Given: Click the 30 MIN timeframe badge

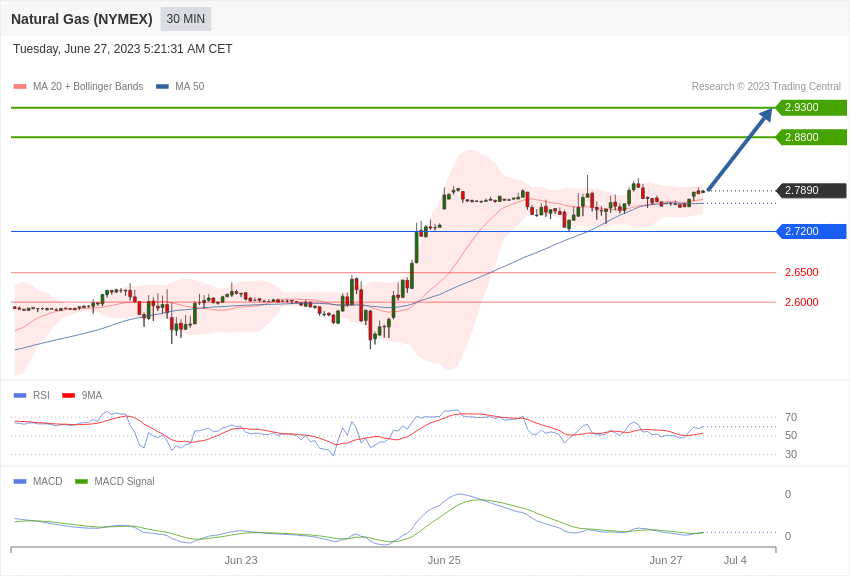Looking at the screenshot, I should tap(185, 19).
